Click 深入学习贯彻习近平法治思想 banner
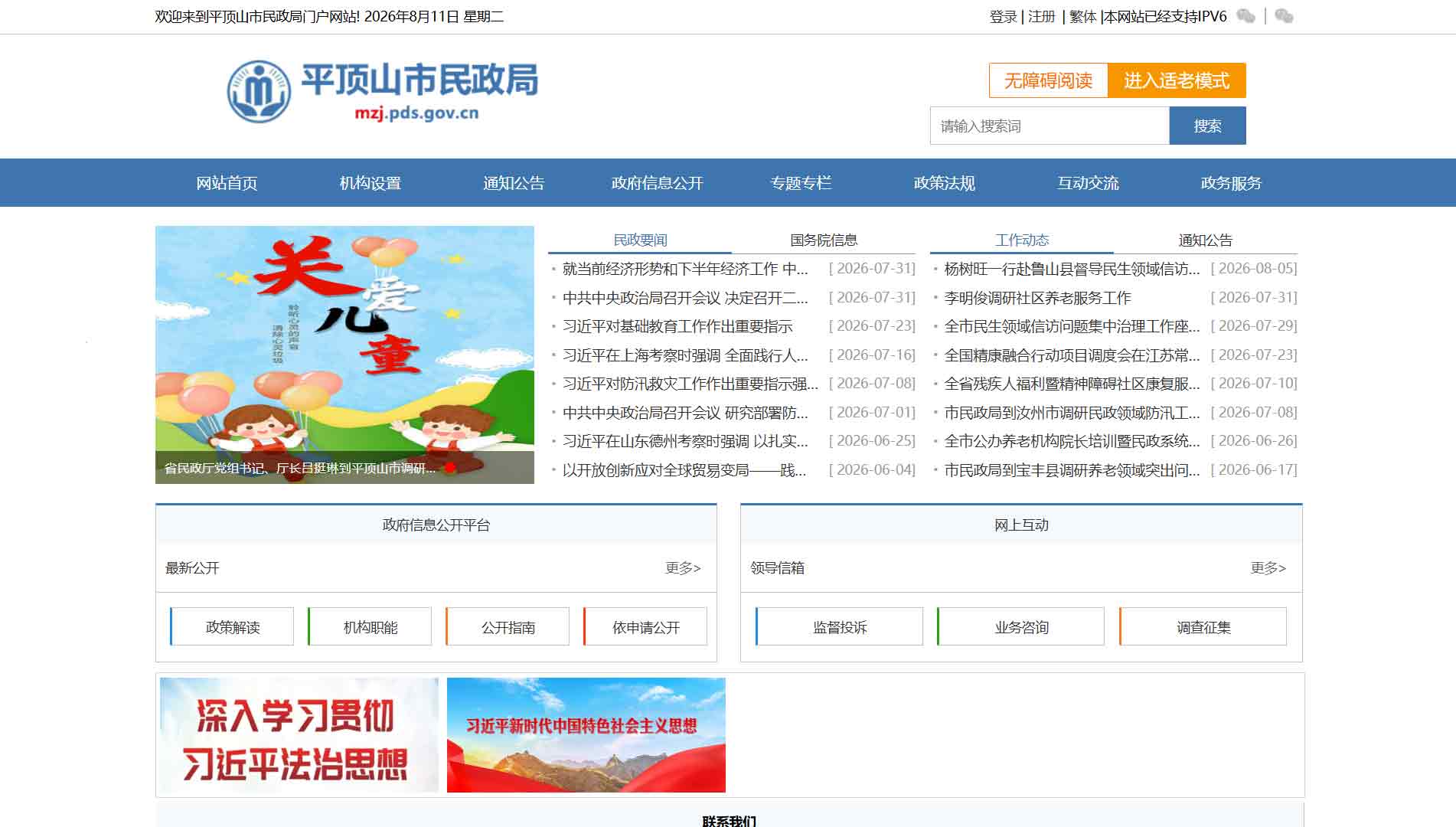 [x=299, y=735]
